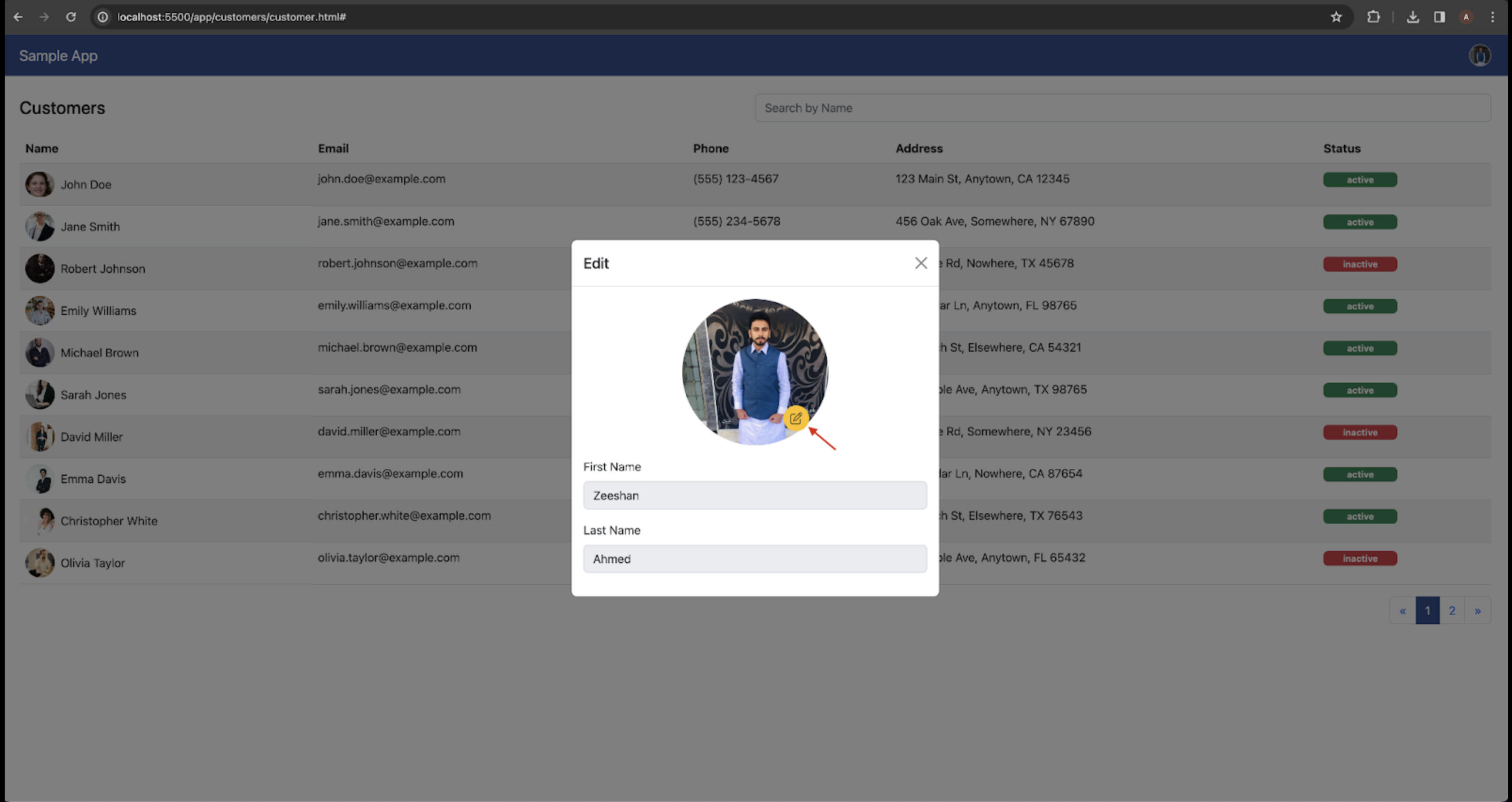Open Chrome three-dot menu
The width and height of the screenshot is (1512, 802).
[x=1493, y=17]
